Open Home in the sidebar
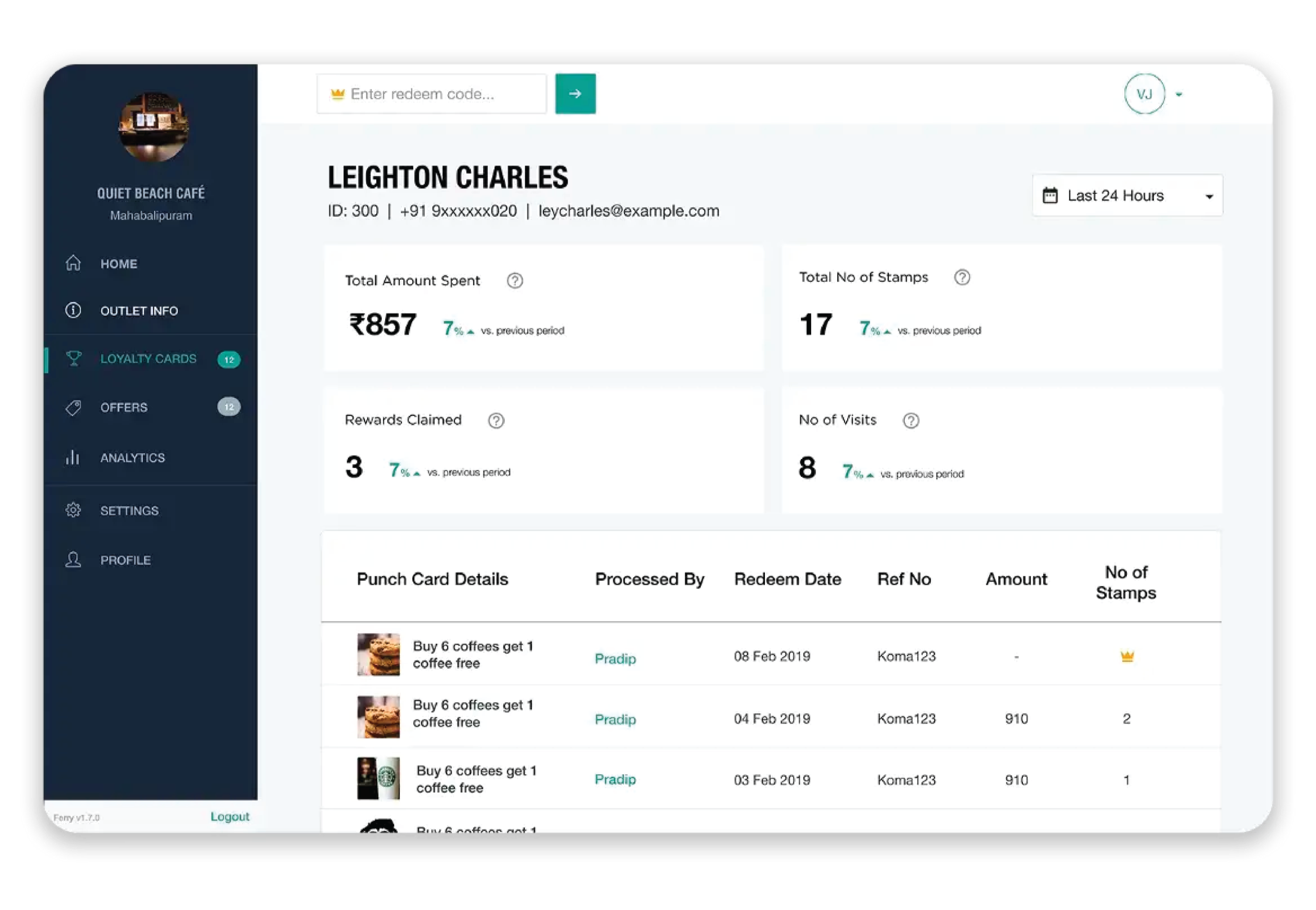 (x=119, y=264)
